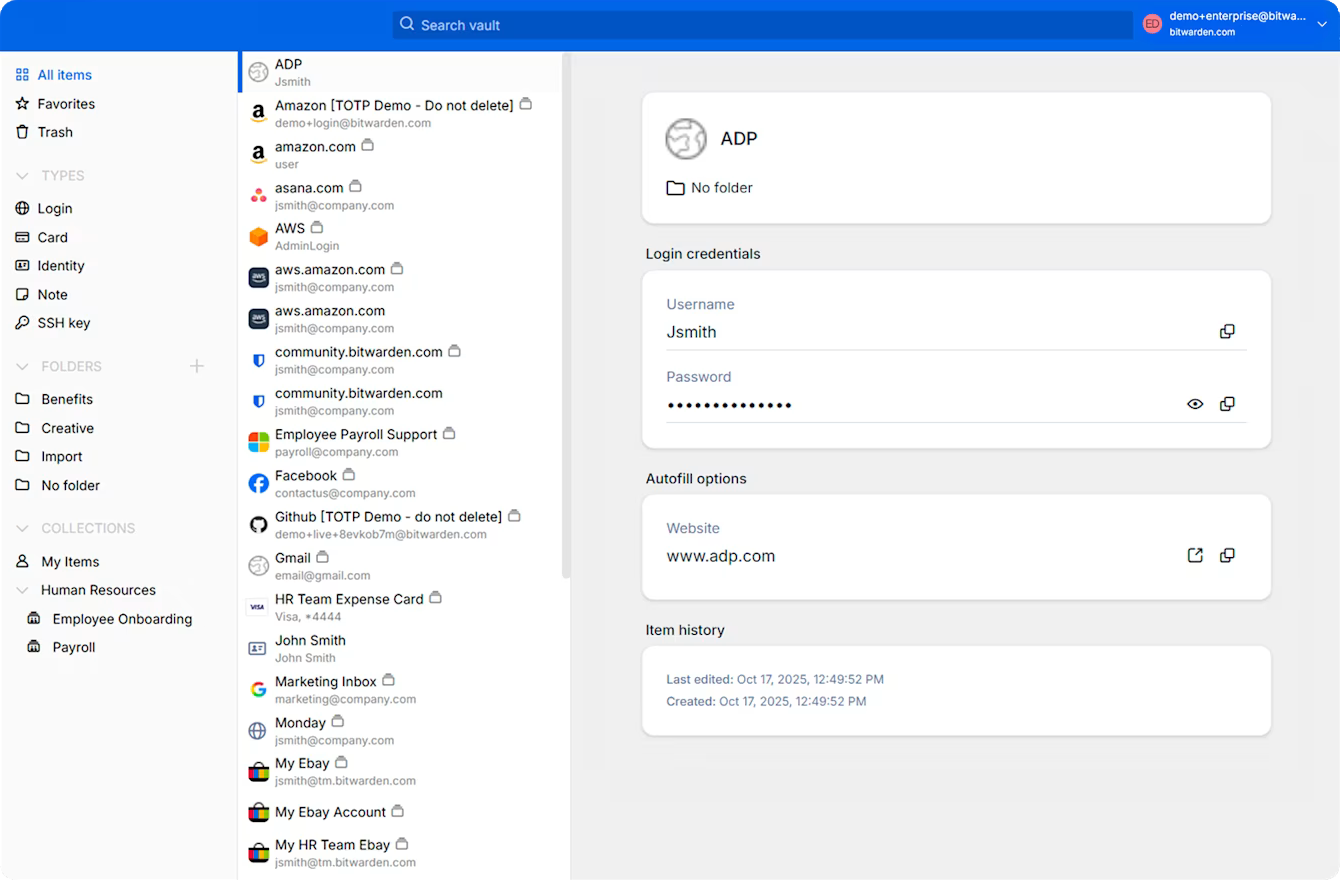Screen dimensions: 1340x880
Task: Collapse the TYPES section
Action: pos(22,176)
